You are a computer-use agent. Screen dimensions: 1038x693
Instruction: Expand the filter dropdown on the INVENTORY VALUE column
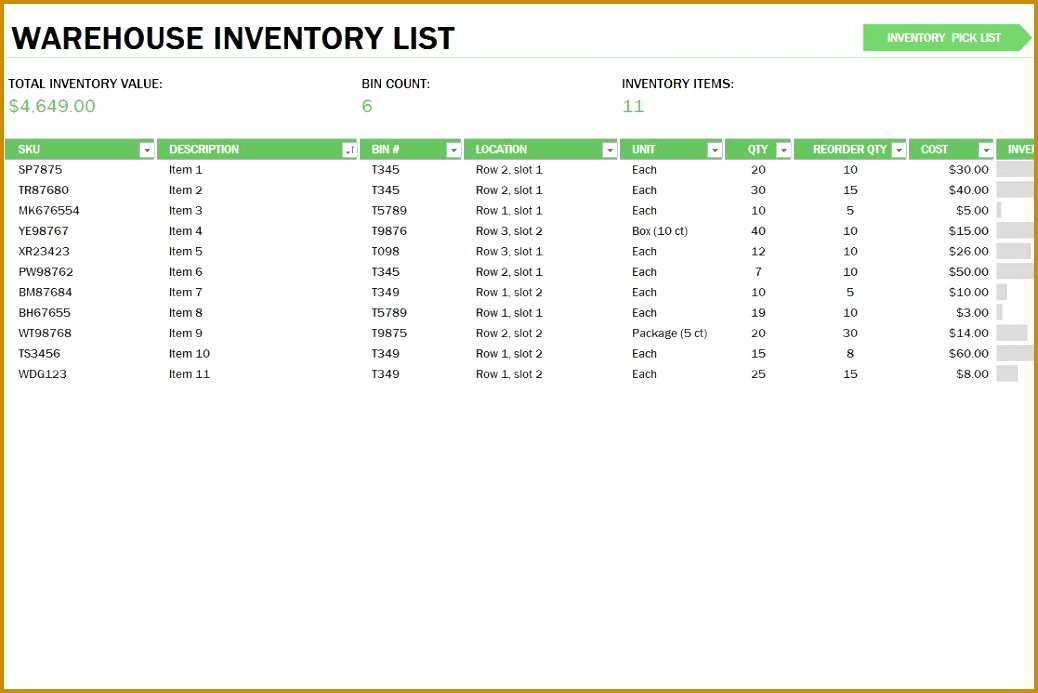point(1032,149)
